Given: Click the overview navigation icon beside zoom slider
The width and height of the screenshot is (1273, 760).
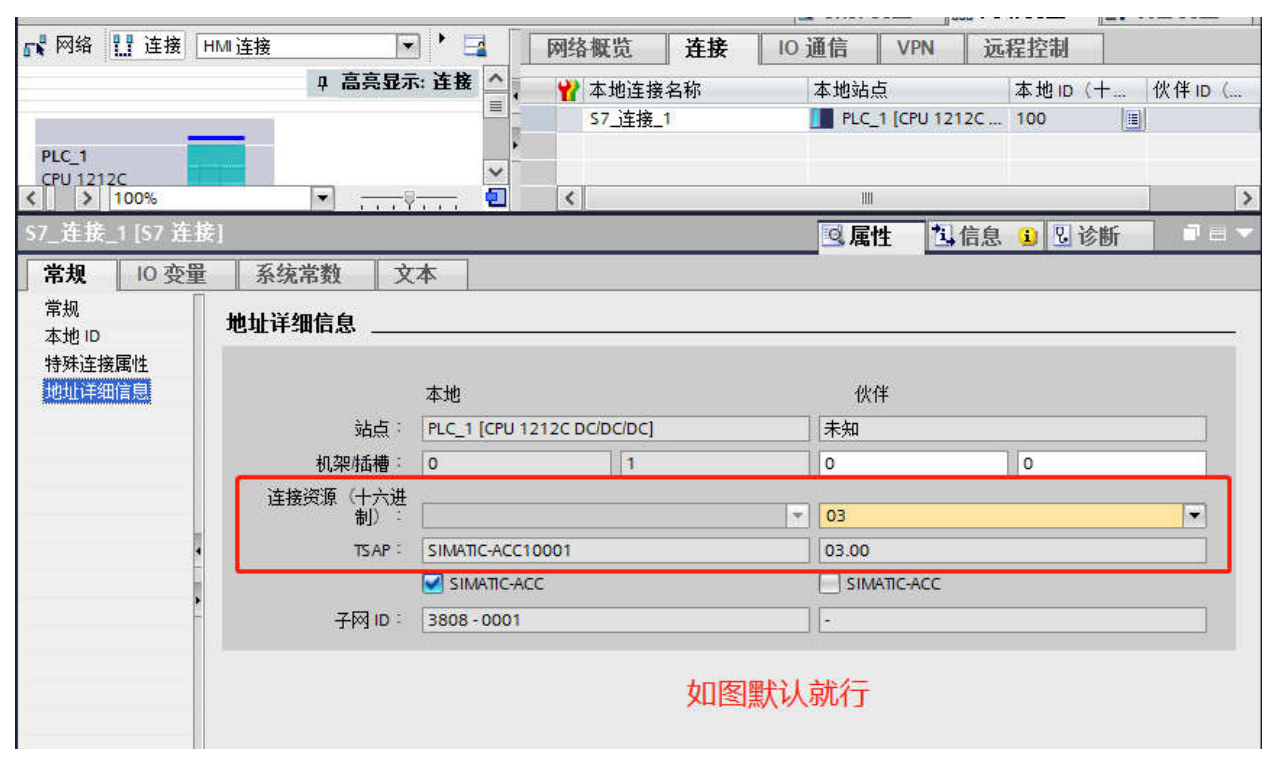Looking at the screenshot, I should click(495, 198).
